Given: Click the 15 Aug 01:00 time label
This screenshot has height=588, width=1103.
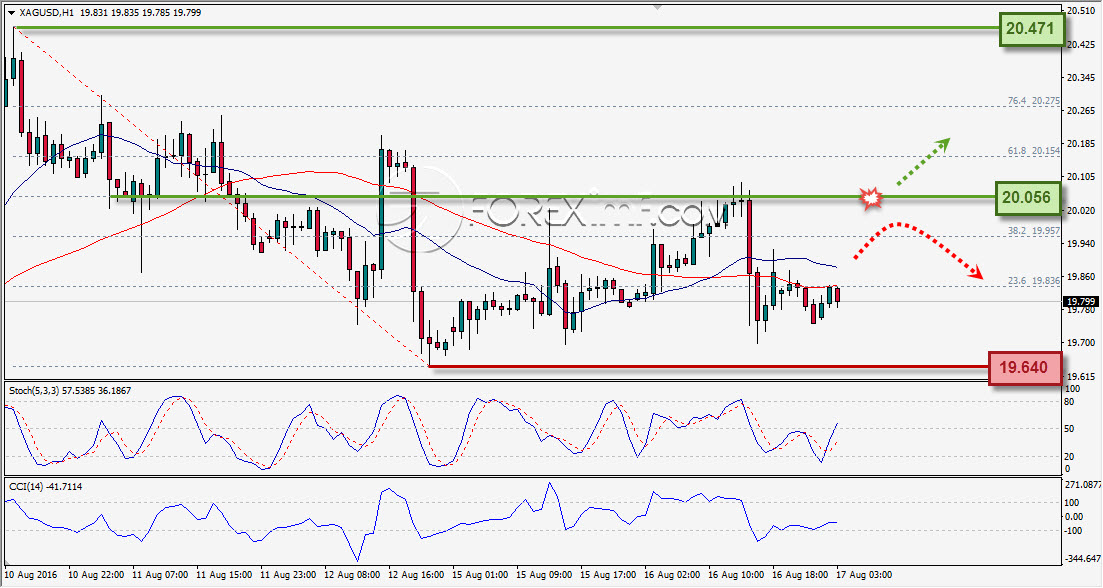Looking at the screenshot, I should [480, 575].
